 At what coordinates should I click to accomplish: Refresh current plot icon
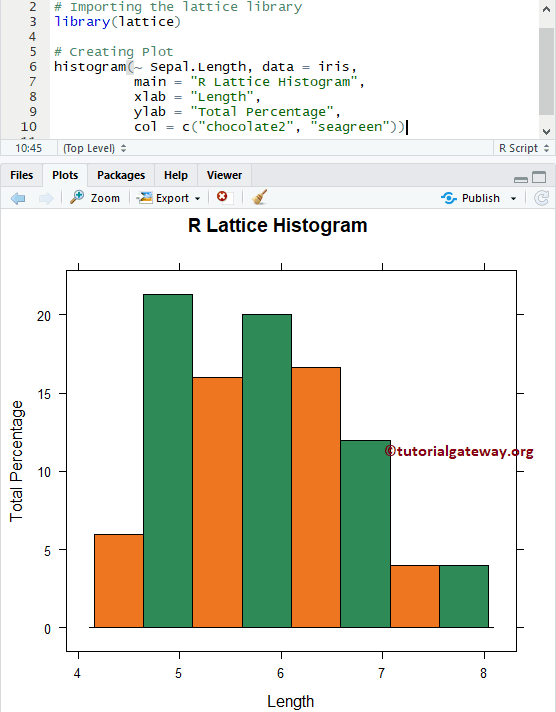pos(541,198)
